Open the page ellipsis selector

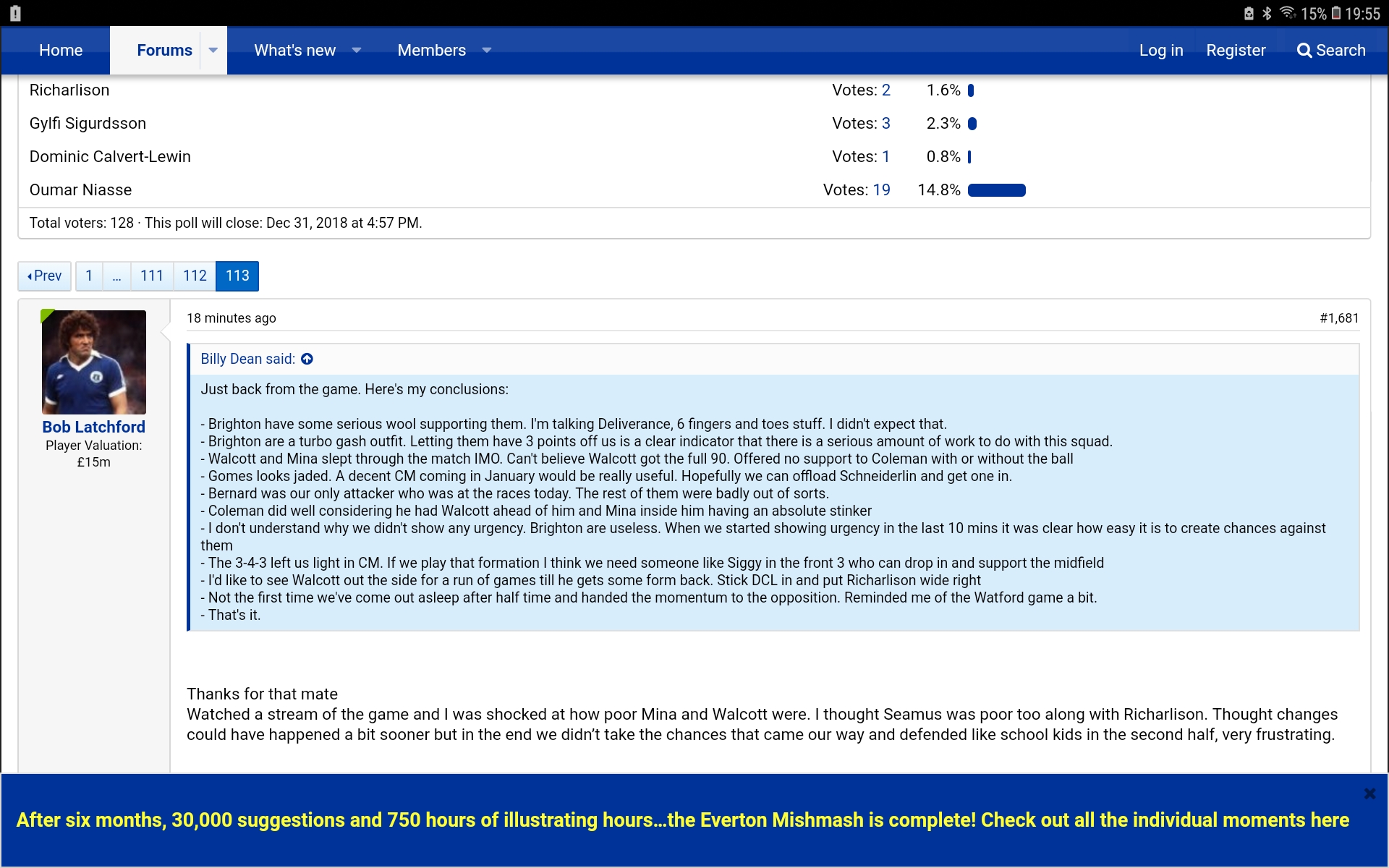pos(116,276)
